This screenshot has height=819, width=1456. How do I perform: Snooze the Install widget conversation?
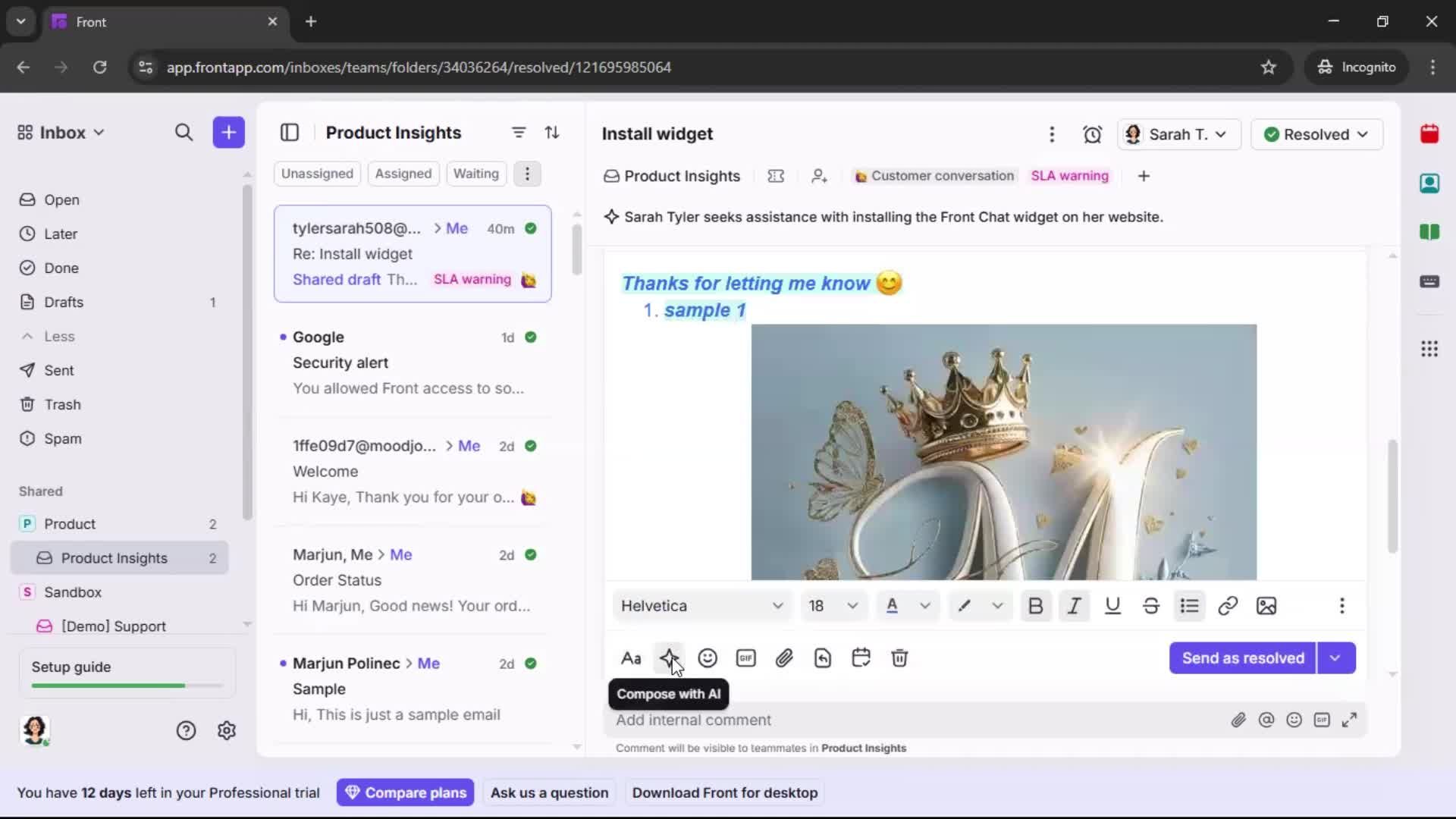(1093, 134)
